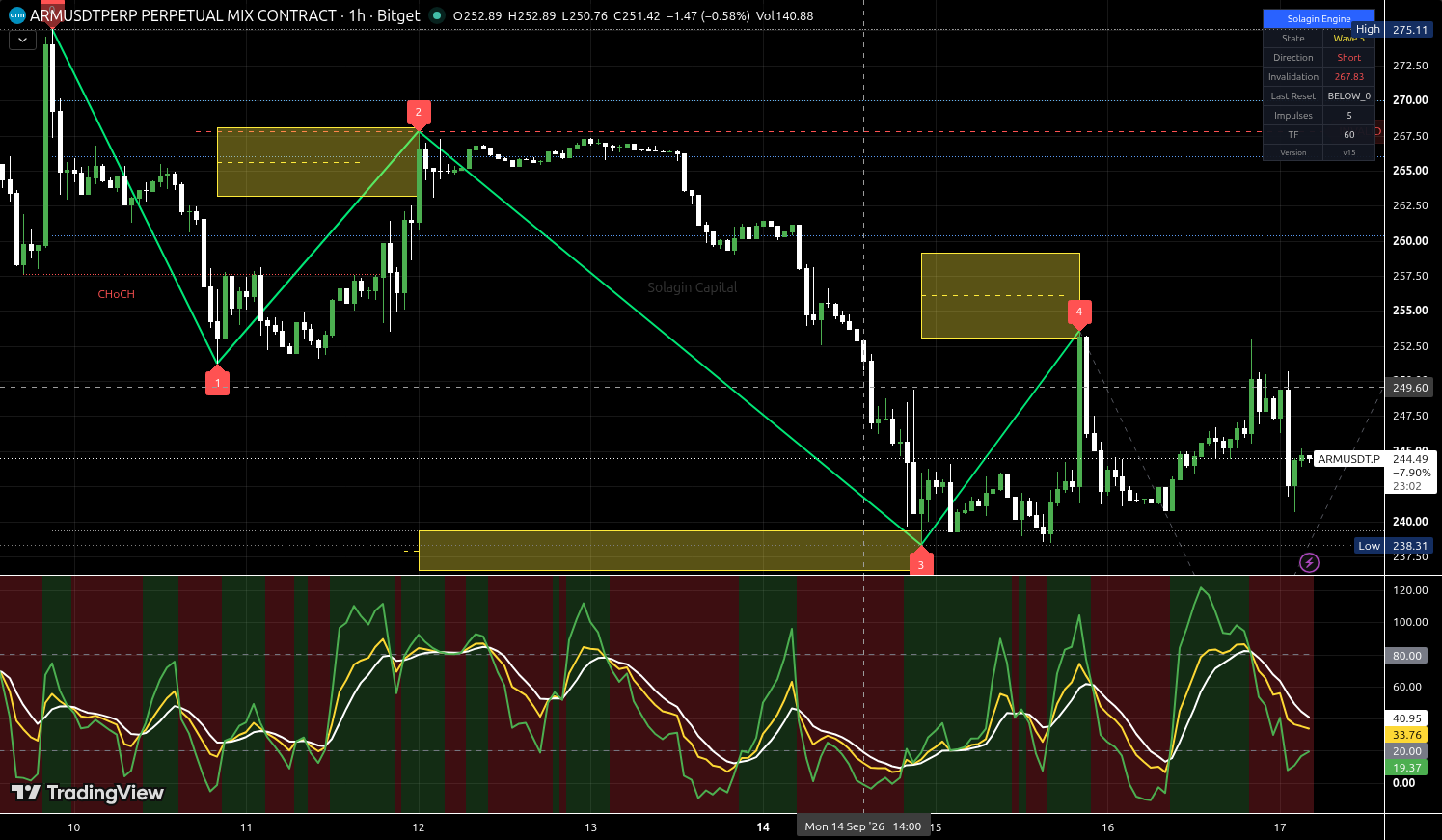The height and width of the screenshot is (840, 1442).
Task: Collapse the indicator legend with chevron button
Action: tap(22, 41)
